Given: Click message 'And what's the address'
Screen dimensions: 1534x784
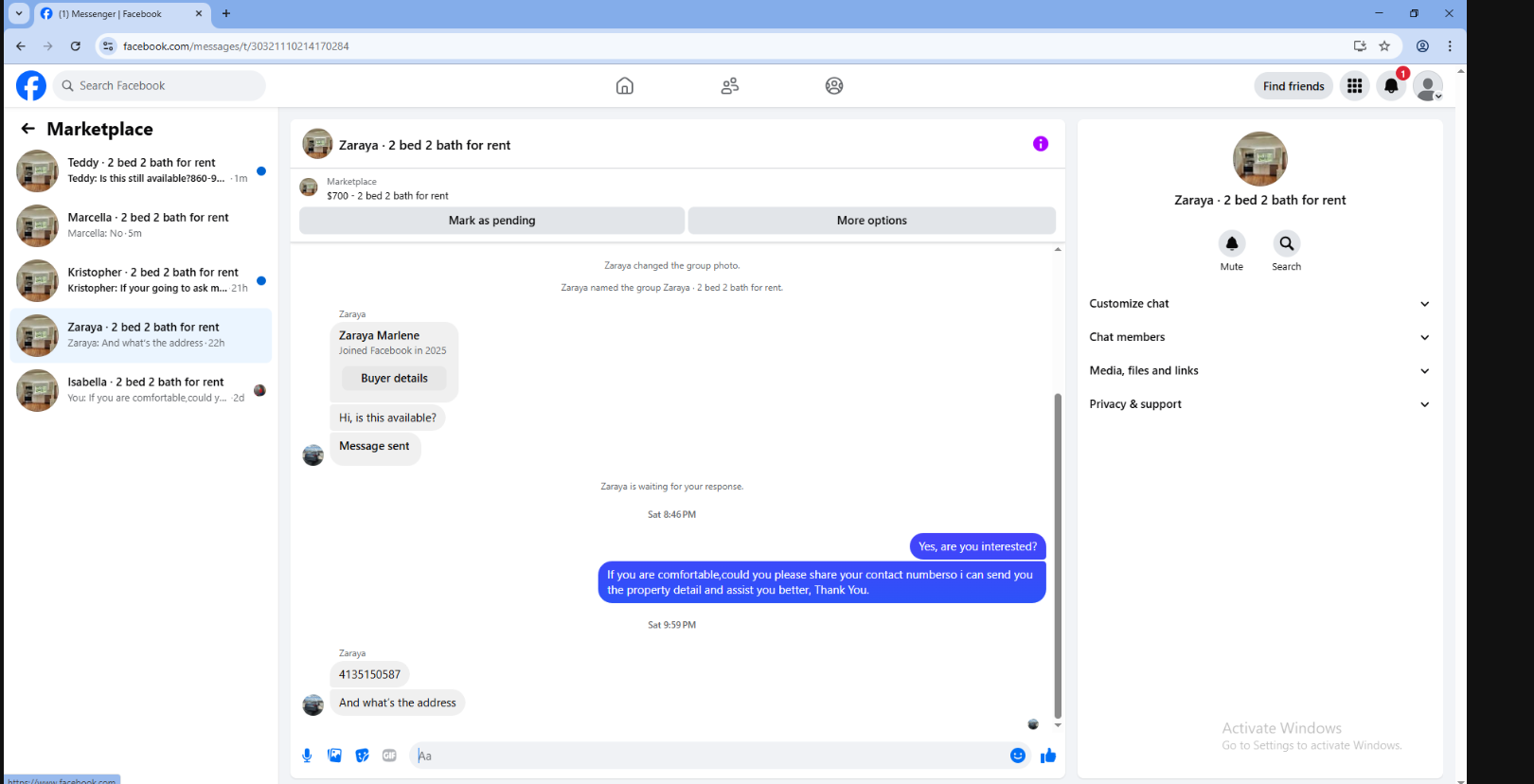Looking at the screenshot, I should pos(398,703).
